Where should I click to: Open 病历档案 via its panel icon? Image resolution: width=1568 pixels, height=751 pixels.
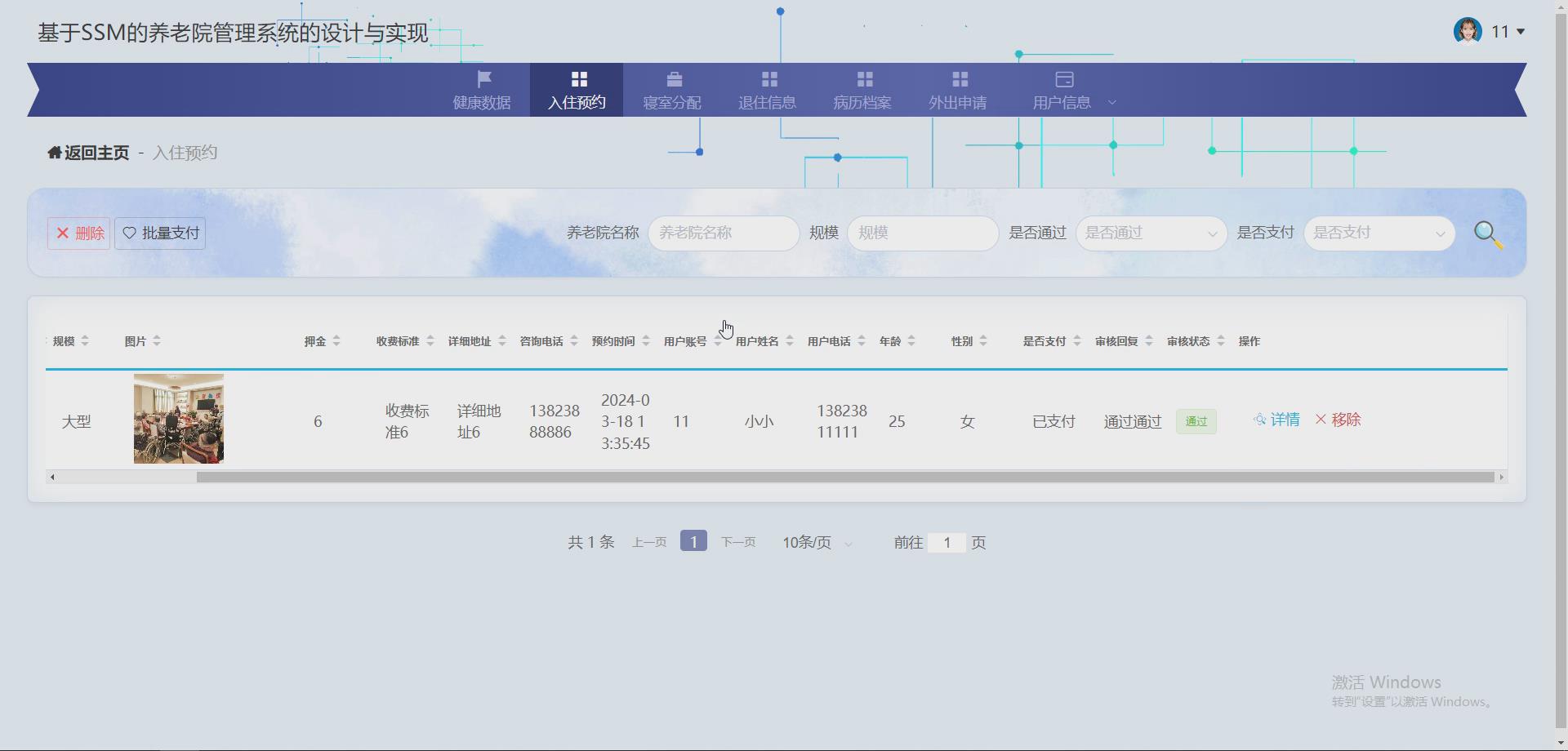[864, 79]
